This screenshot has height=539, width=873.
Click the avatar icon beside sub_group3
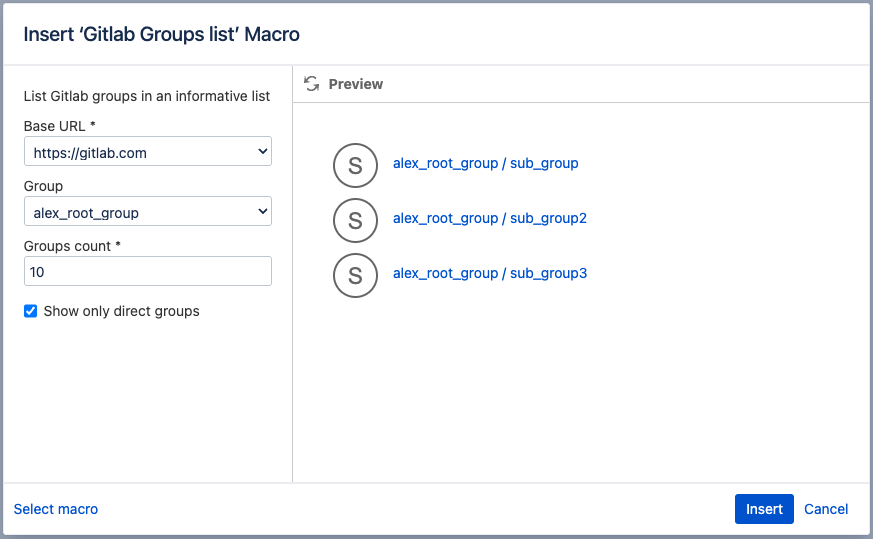point(355,275)
